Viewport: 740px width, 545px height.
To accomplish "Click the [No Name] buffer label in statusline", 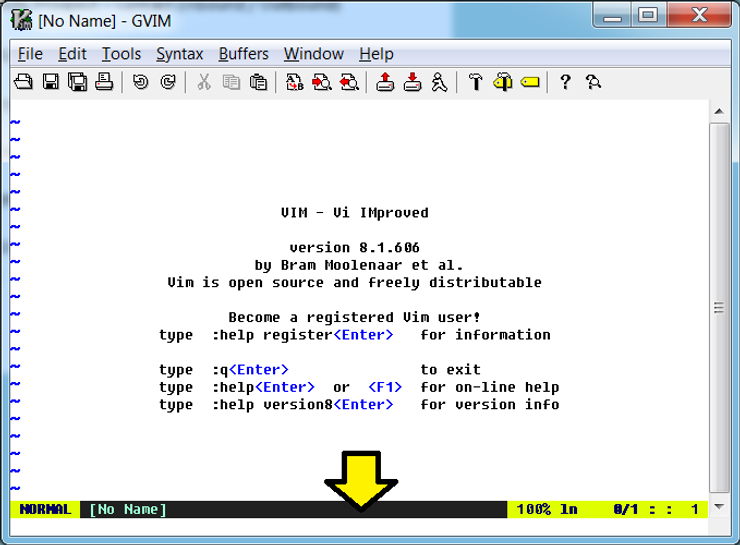I will pyautogui.click(x=127, y=509).
